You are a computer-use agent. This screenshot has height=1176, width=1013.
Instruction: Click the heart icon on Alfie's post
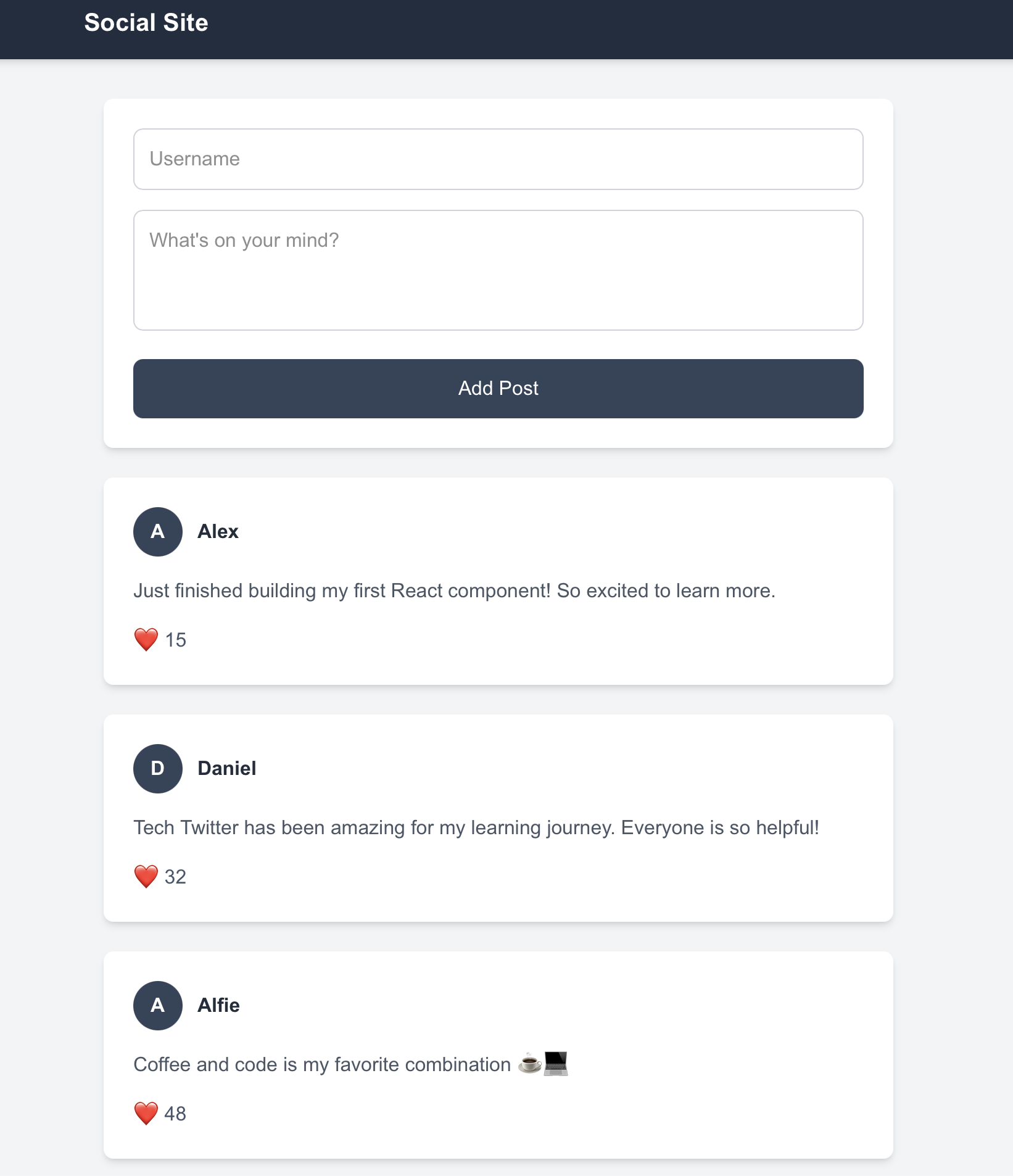146,1113
